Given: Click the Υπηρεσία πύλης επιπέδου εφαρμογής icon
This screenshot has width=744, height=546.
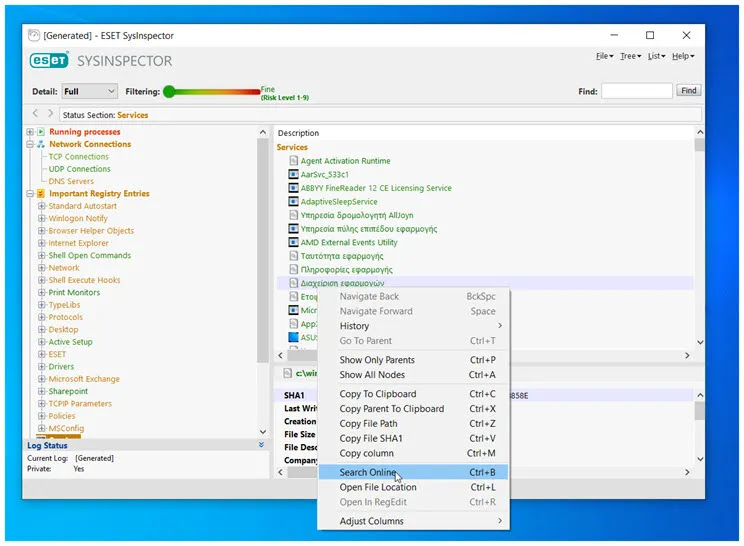Looking at the screenshot, I should click(294, 229).
